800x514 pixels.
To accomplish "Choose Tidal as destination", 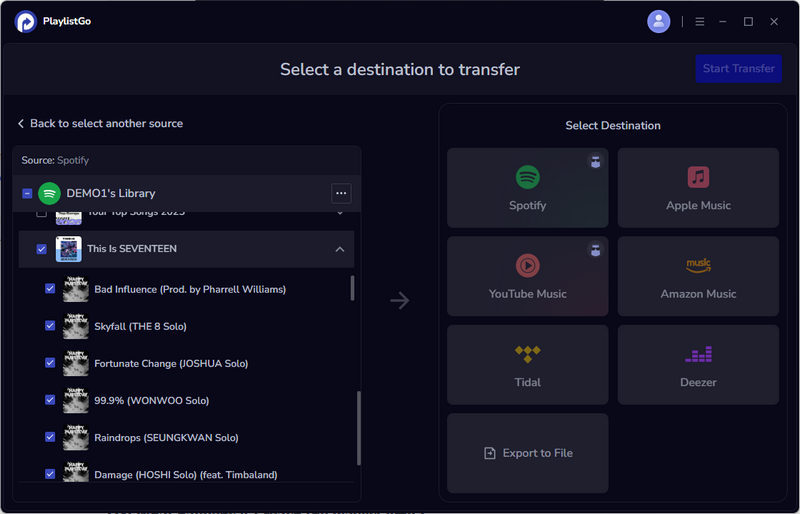I will click(528, 364).
